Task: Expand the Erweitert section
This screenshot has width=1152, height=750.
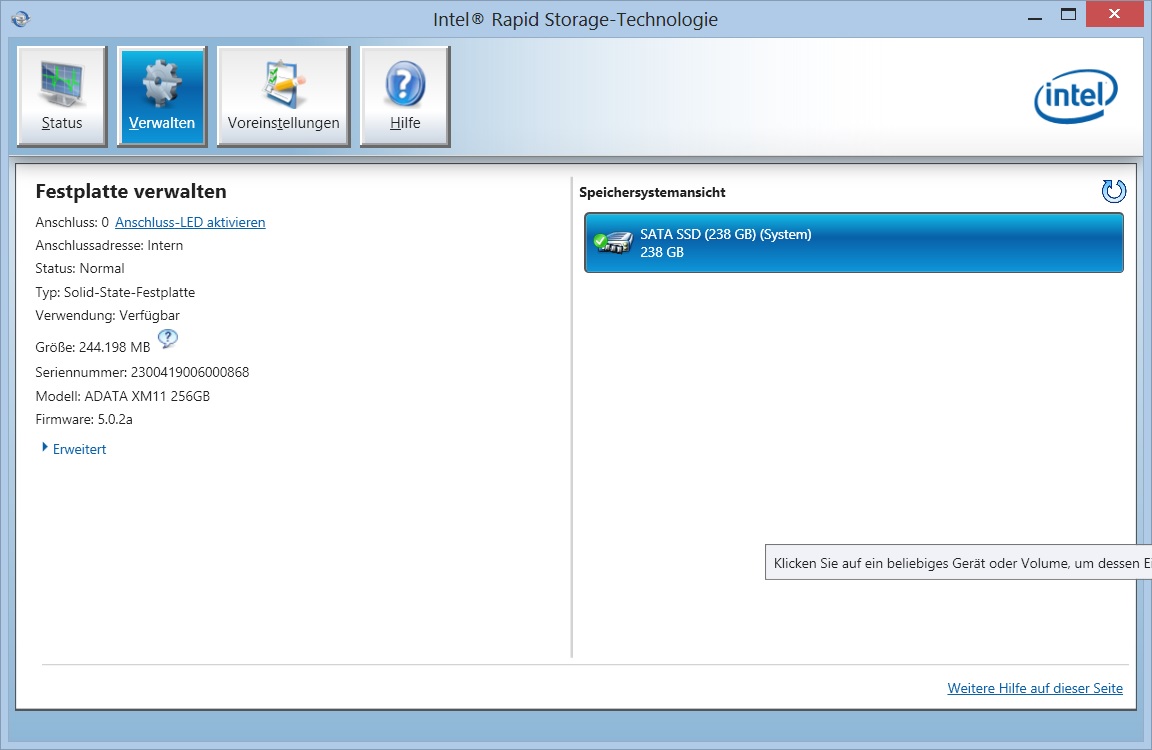Action: [74, 449]
